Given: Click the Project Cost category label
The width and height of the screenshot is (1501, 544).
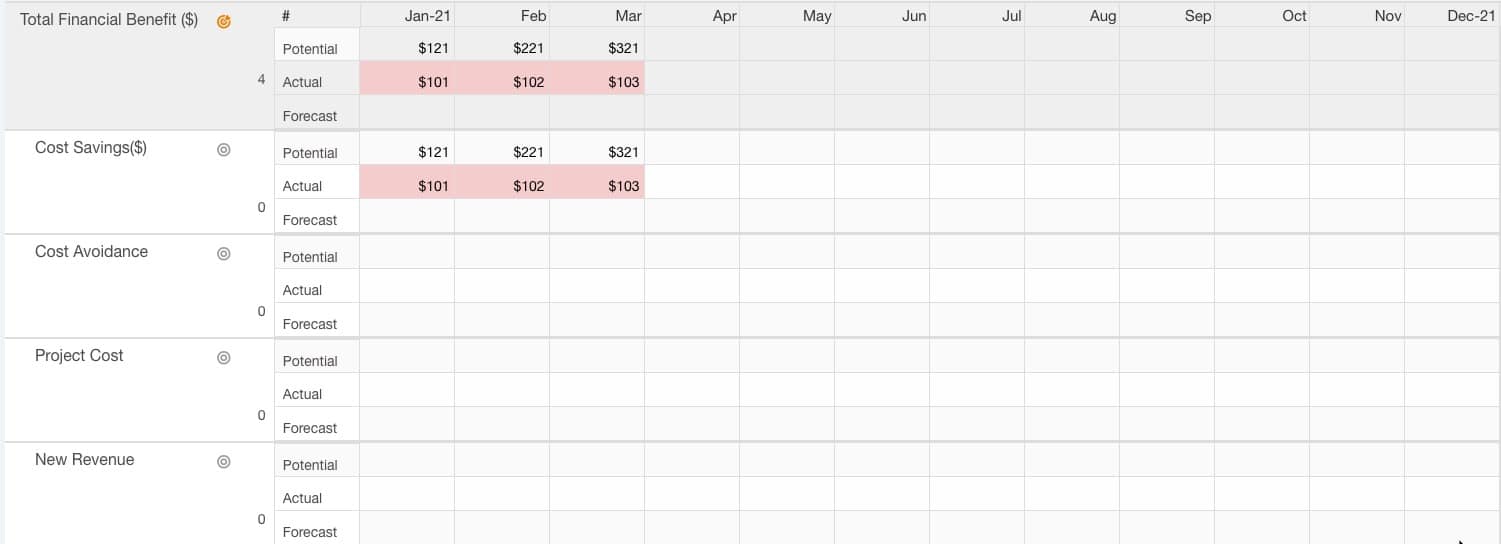Looking at the screenshot, I should pos(79,356).
